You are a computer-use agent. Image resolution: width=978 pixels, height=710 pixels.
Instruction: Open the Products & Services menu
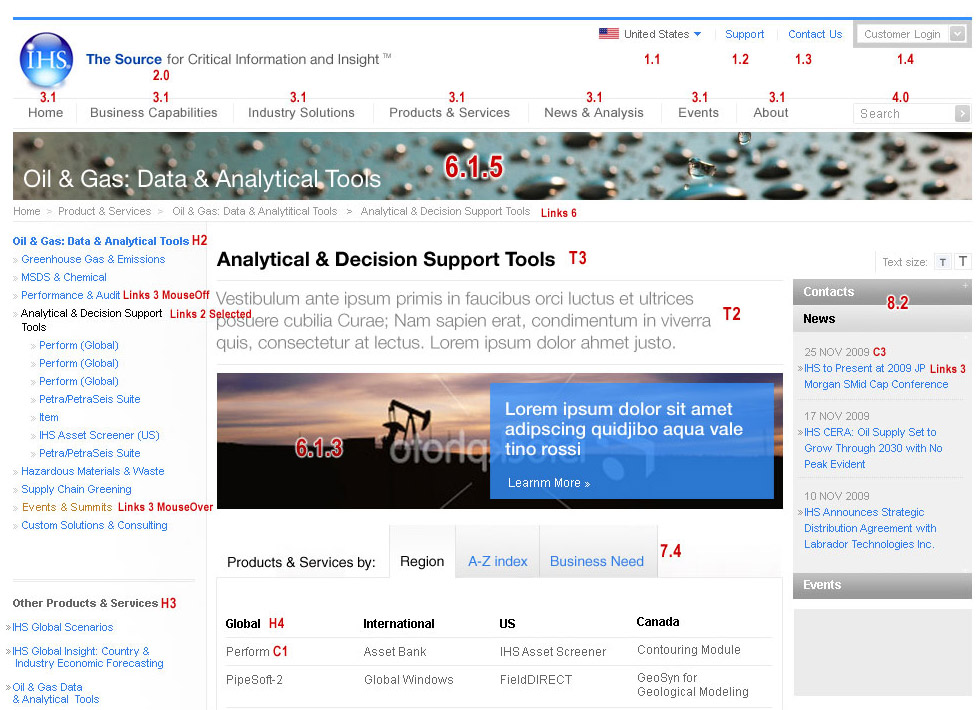coord(449,113)
